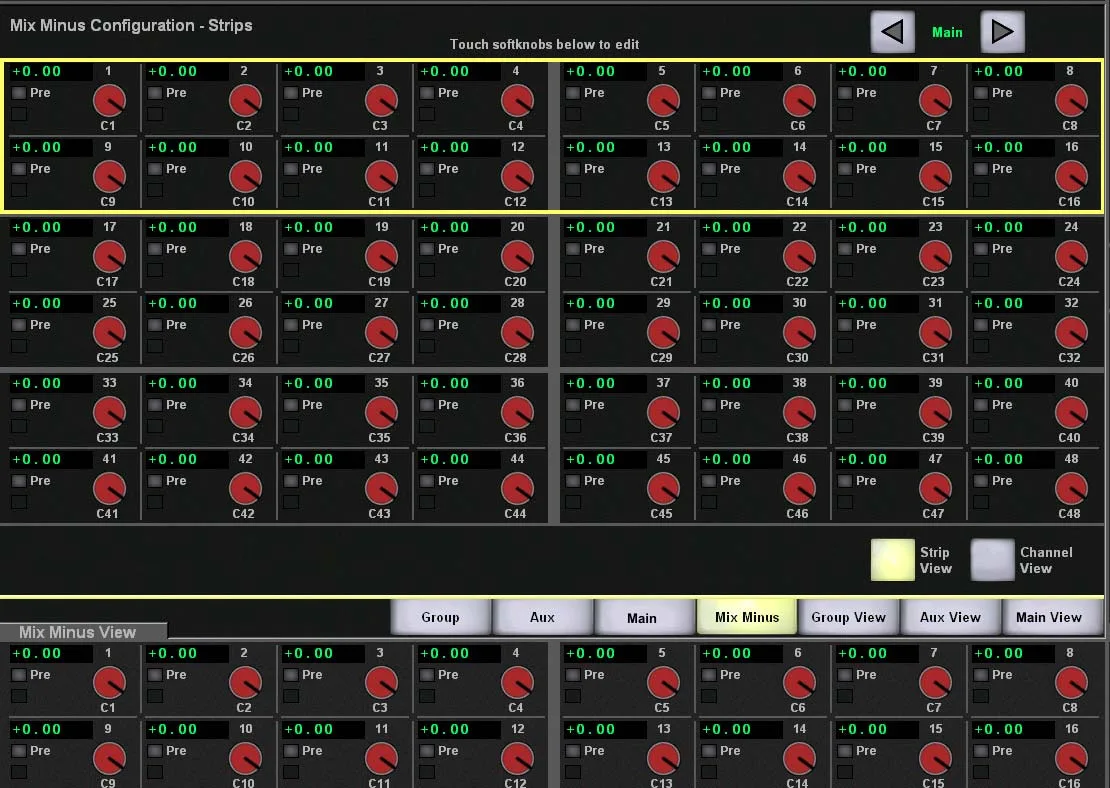Enable Pre for channel 18
1110x788 pixels.
(x=155, y=249)
